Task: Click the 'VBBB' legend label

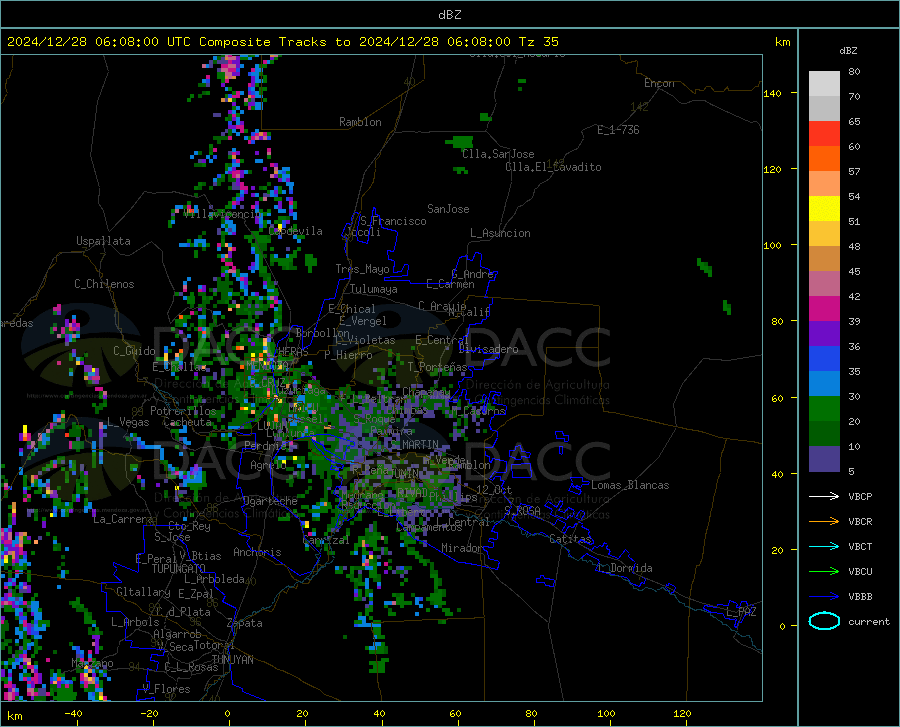Action: tap(860, 597)
